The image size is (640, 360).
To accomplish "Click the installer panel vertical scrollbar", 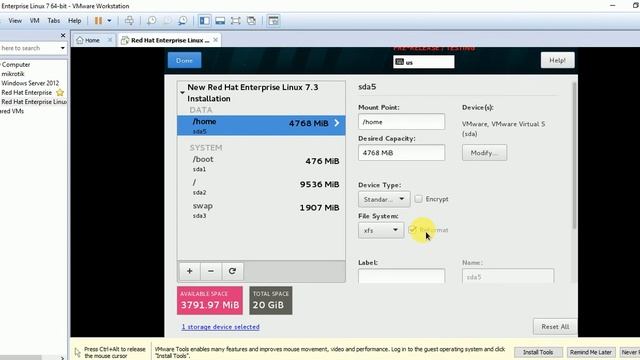I will tap(574, 155).
